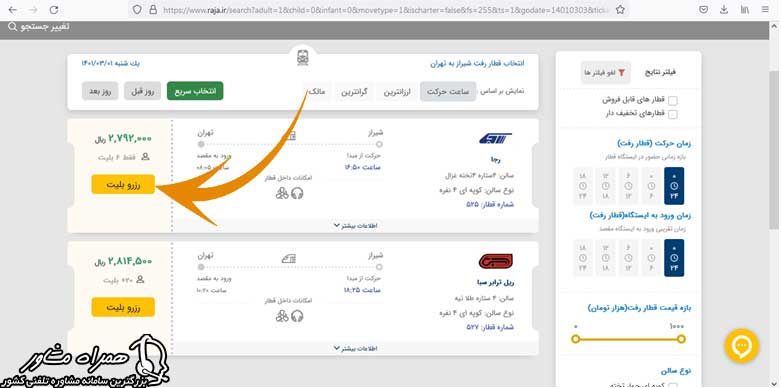Sort results by ساعت حرکت

click(448, 92)
